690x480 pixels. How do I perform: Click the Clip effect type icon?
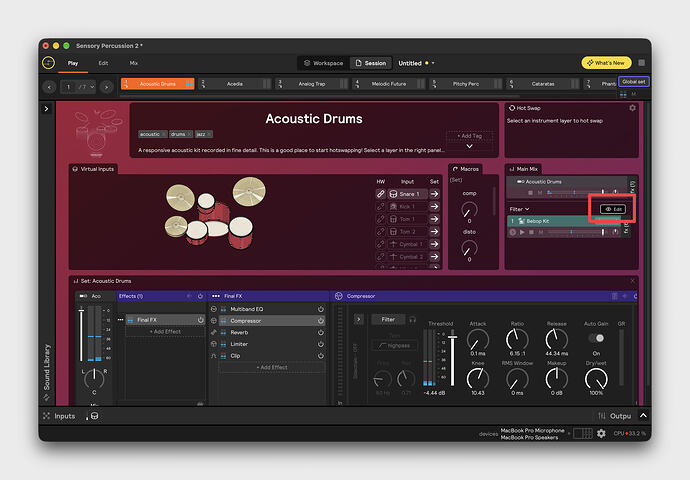point(214,355)
